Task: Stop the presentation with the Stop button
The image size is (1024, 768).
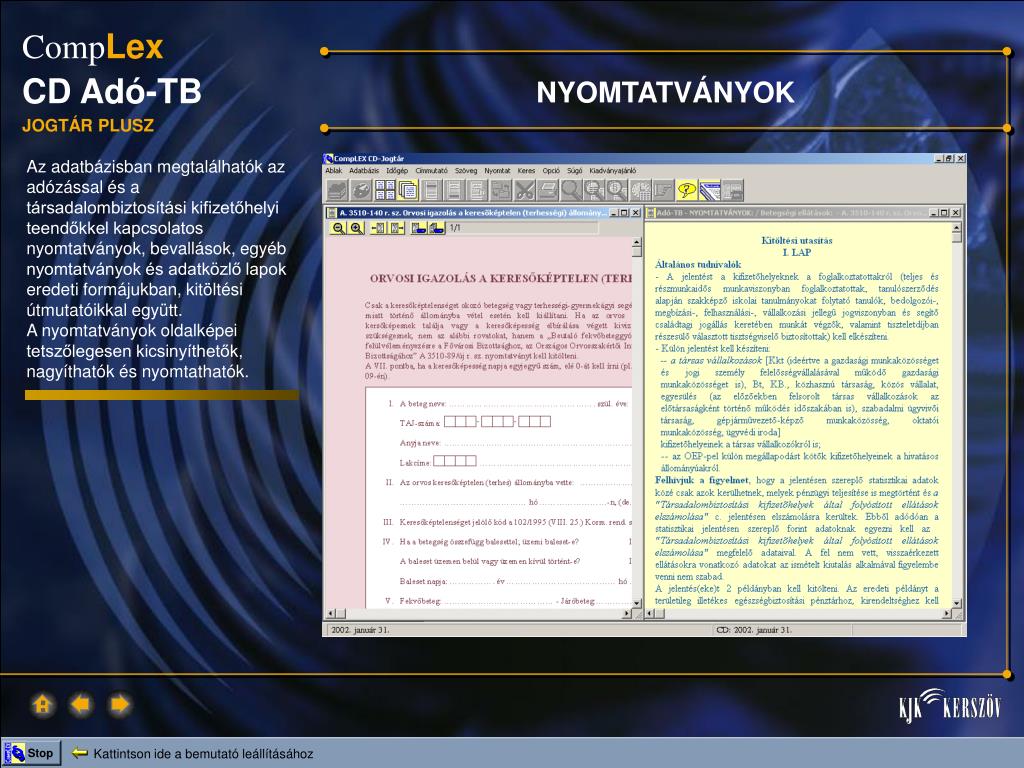Action: 31,753
